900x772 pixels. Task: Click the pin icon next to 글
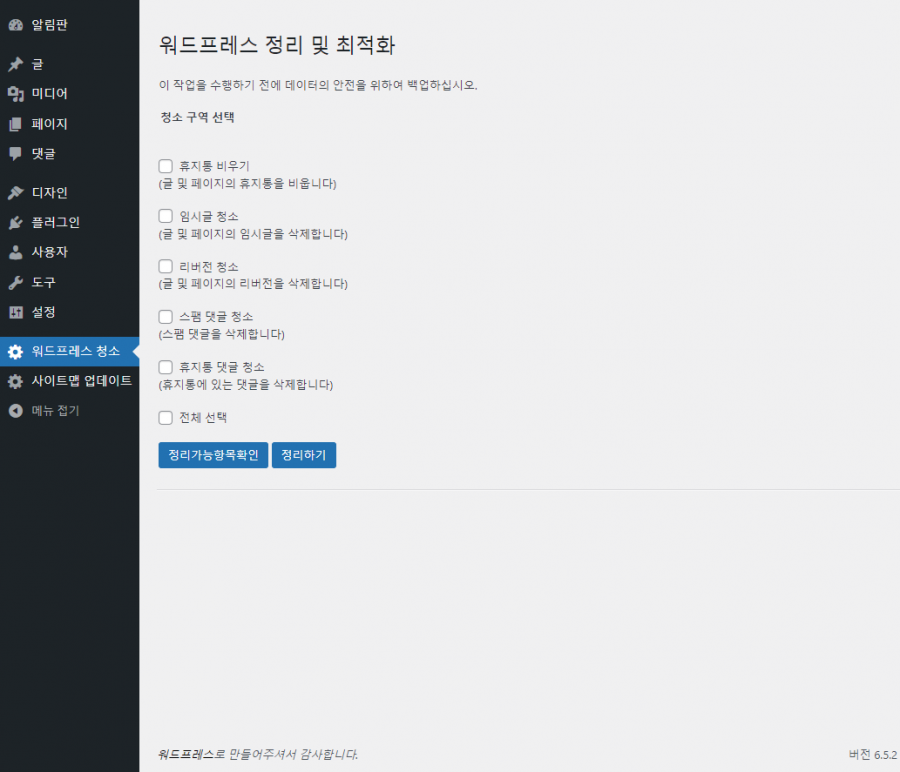[15, 64]
